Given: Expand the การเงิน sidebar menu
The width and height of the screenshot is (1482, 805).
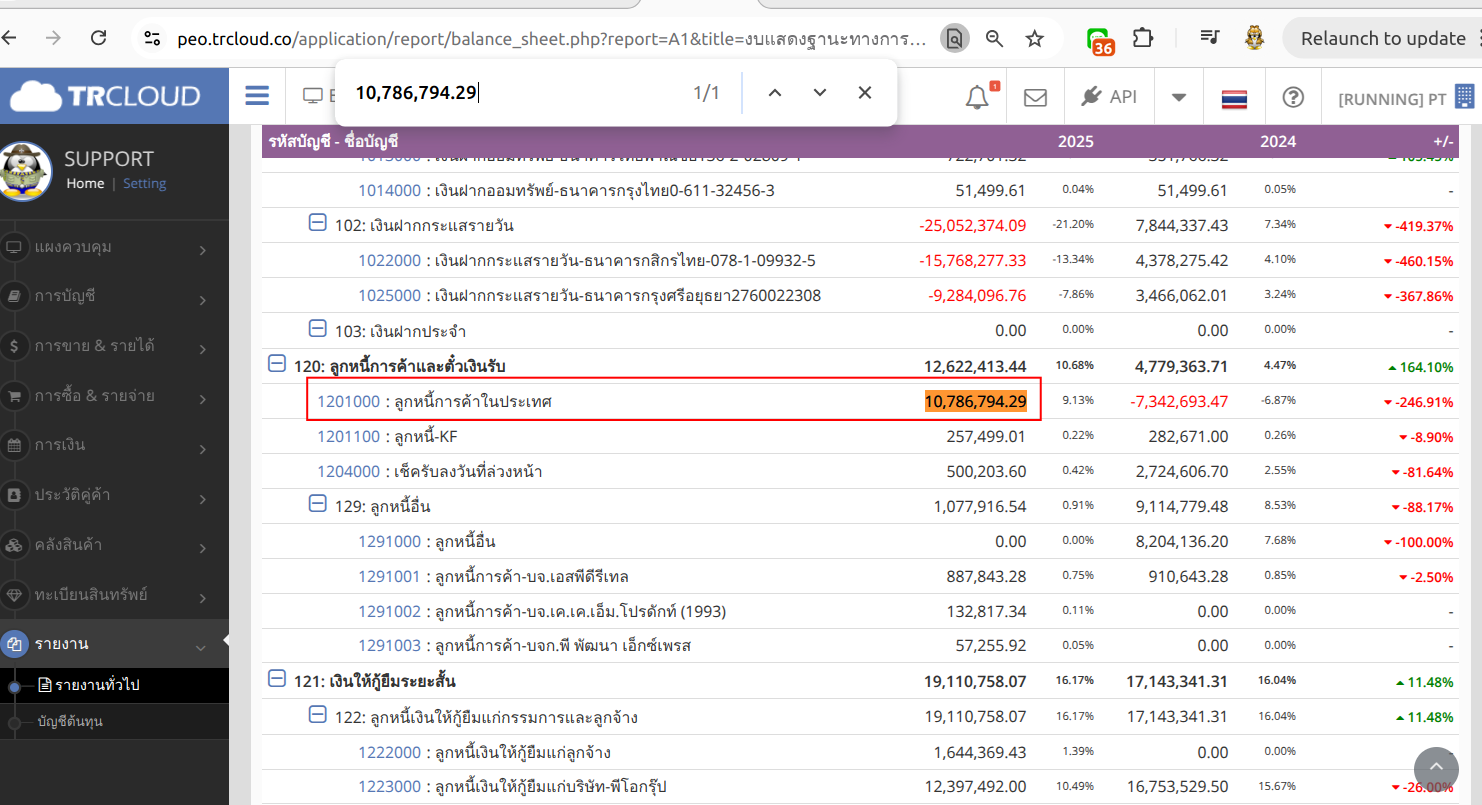Looking at the screenshot, I should point(114,445).
